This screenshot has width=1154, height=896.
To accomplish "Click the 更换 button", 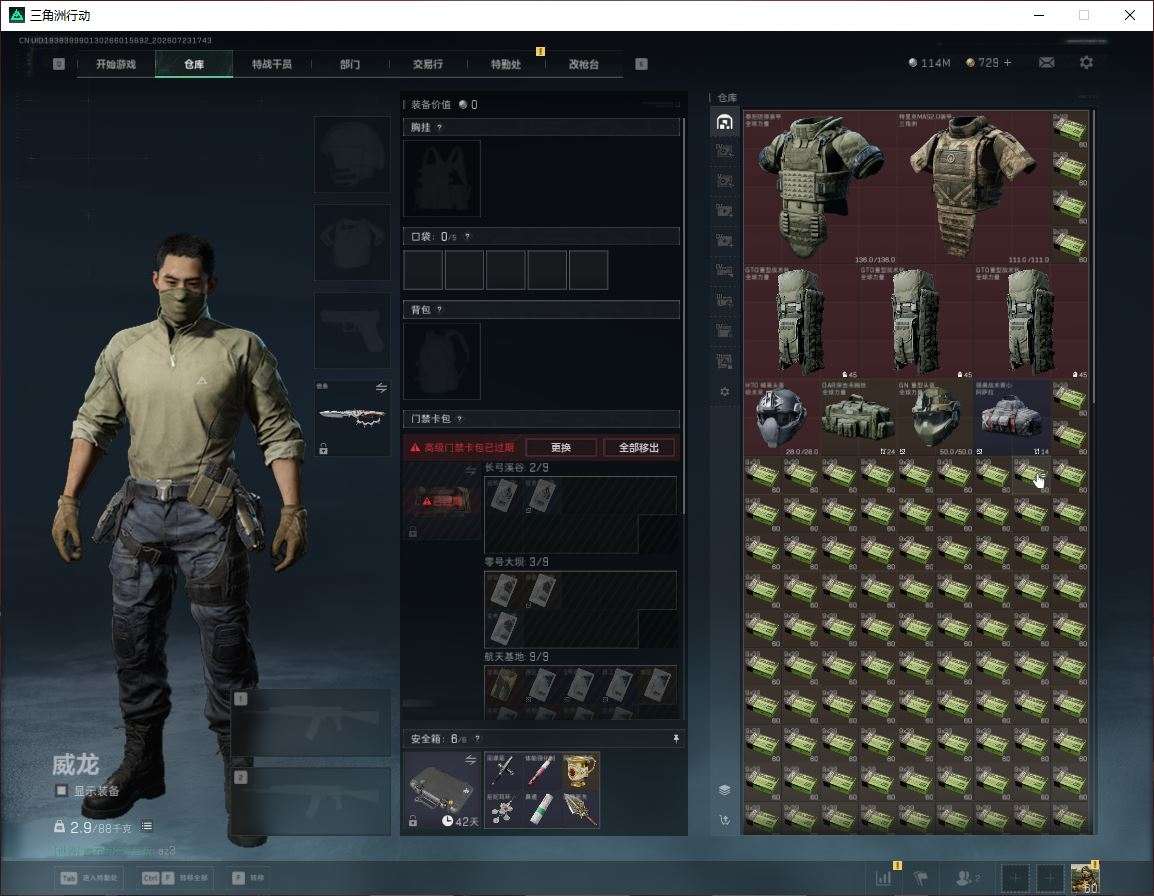I will tap(561, 447).
